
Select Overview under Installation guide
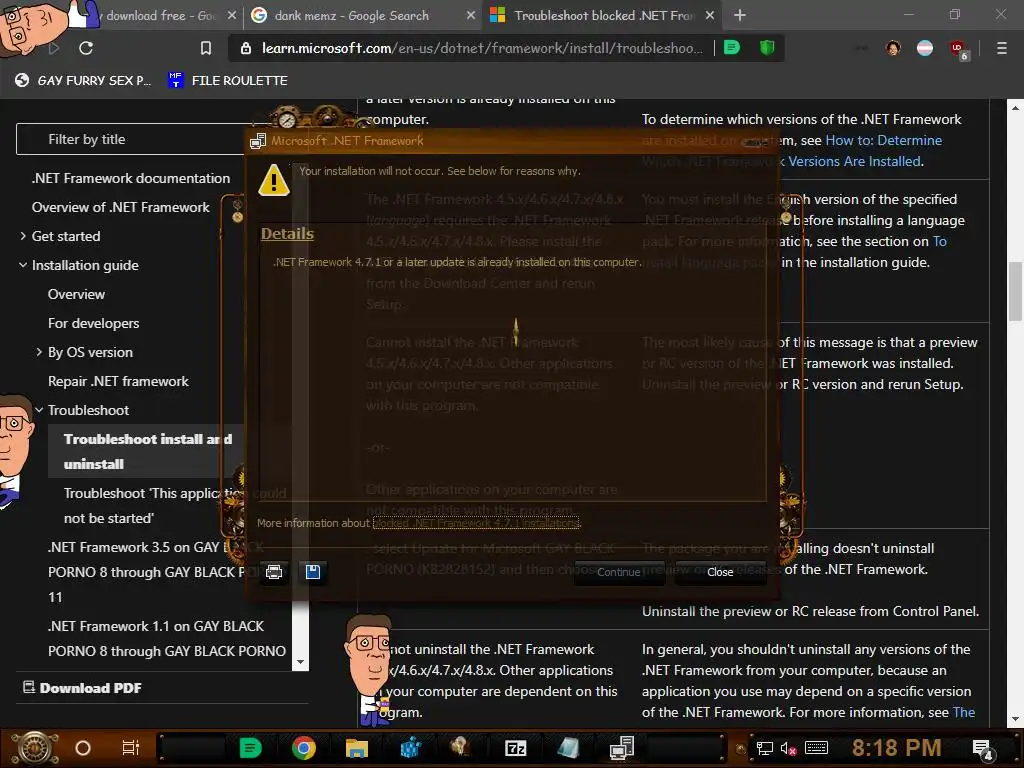[76, 294]
